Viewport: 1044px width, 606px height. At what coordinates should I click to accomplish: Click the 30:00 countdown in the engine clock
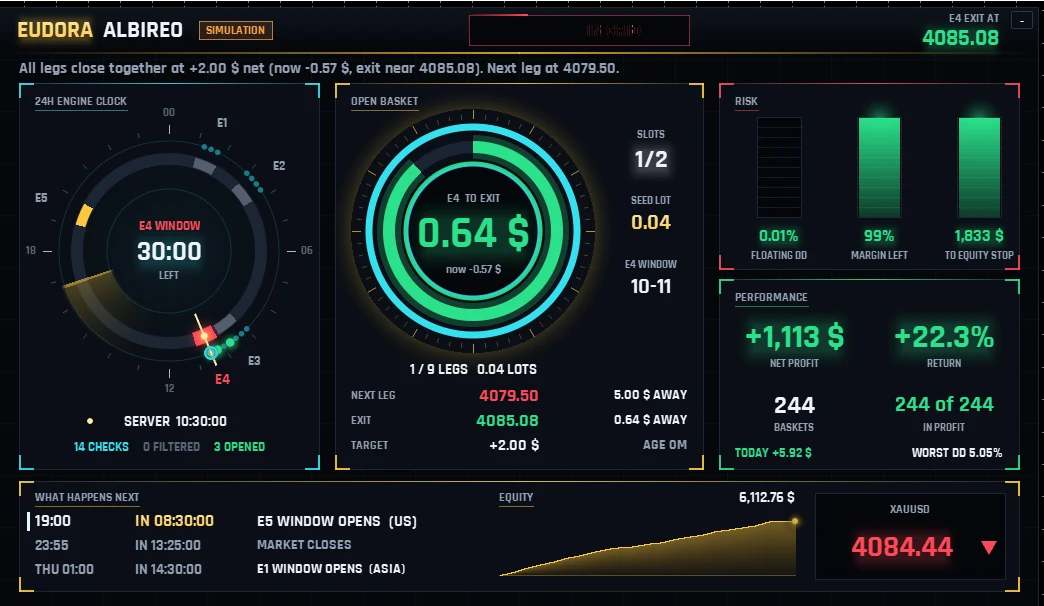click(x=169, y=251)
